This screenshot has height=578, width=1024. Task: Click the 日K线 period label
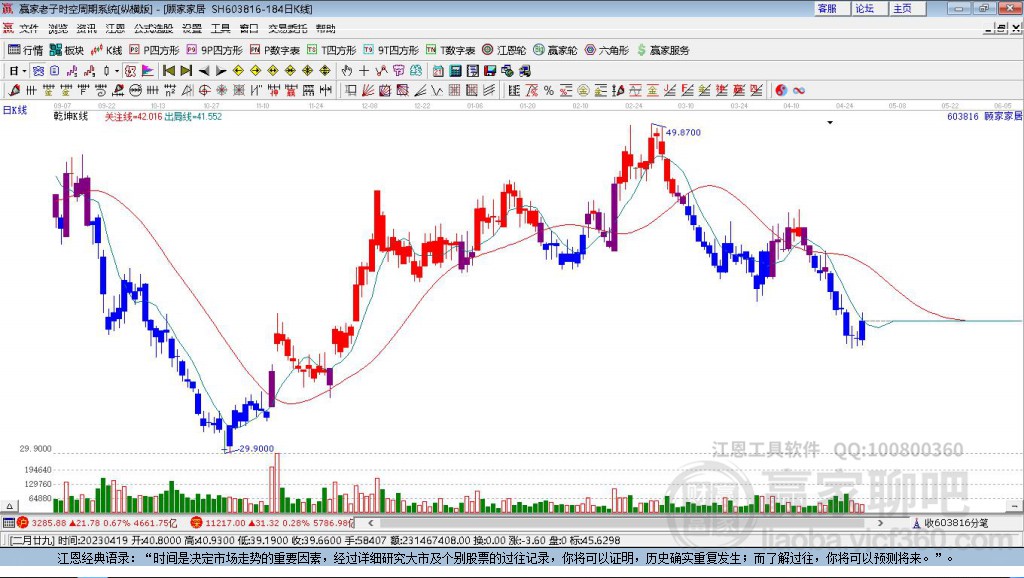click(x=15, y=110)
